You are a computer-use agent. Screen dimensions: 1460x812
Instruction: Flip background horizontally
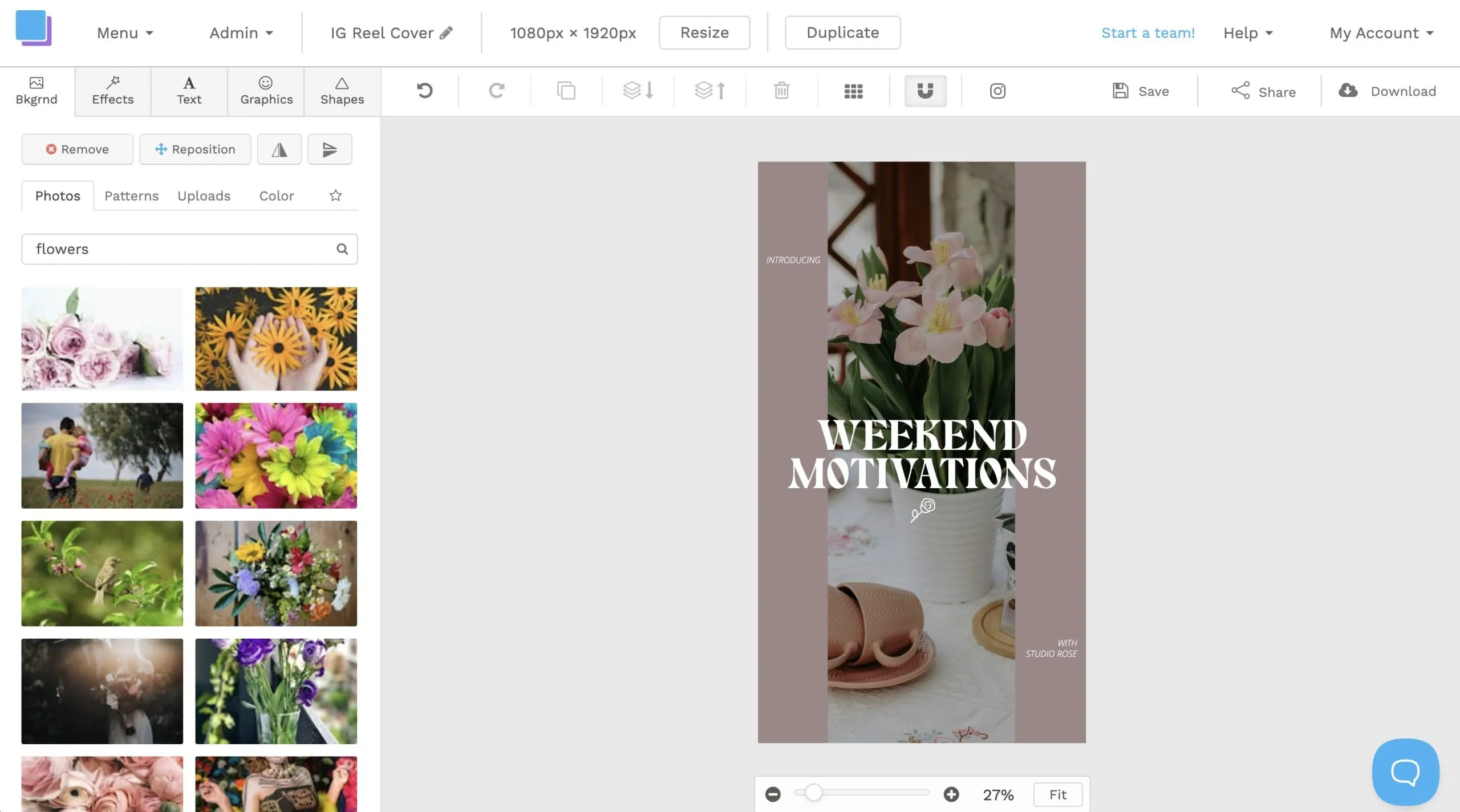[x=279, y=149]
